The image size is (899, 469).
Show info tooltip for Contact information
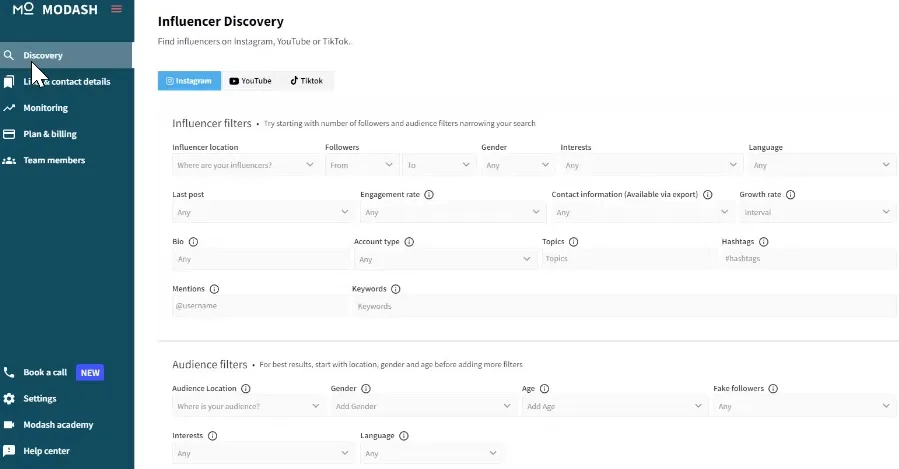708,194
